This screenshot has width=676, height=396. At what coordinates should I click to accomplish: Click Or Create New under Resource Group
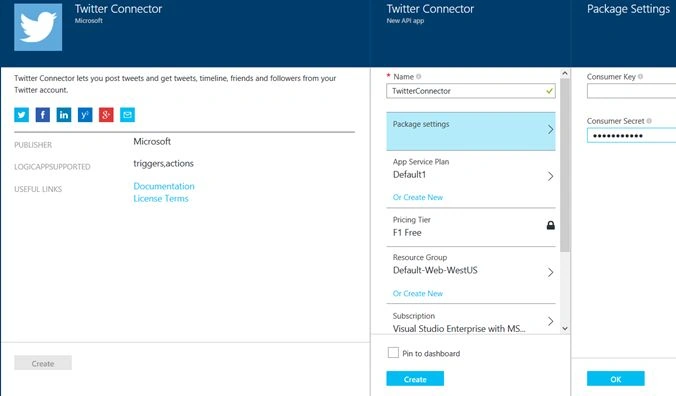pyautogui.click(x=418, y=293)
